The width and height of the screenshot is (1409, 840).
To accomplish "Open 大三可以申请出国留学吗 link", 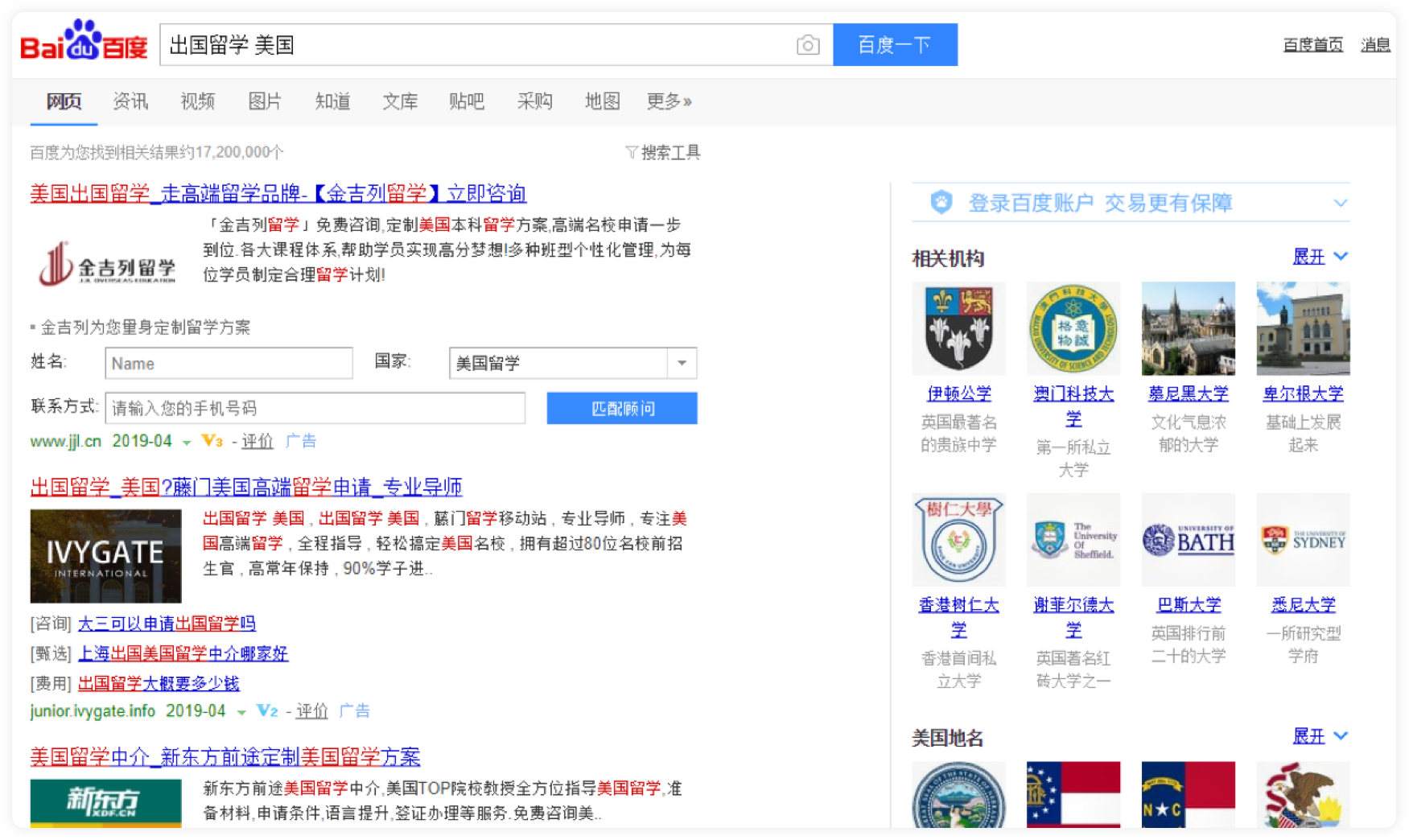I will click(x=167, y=624).
